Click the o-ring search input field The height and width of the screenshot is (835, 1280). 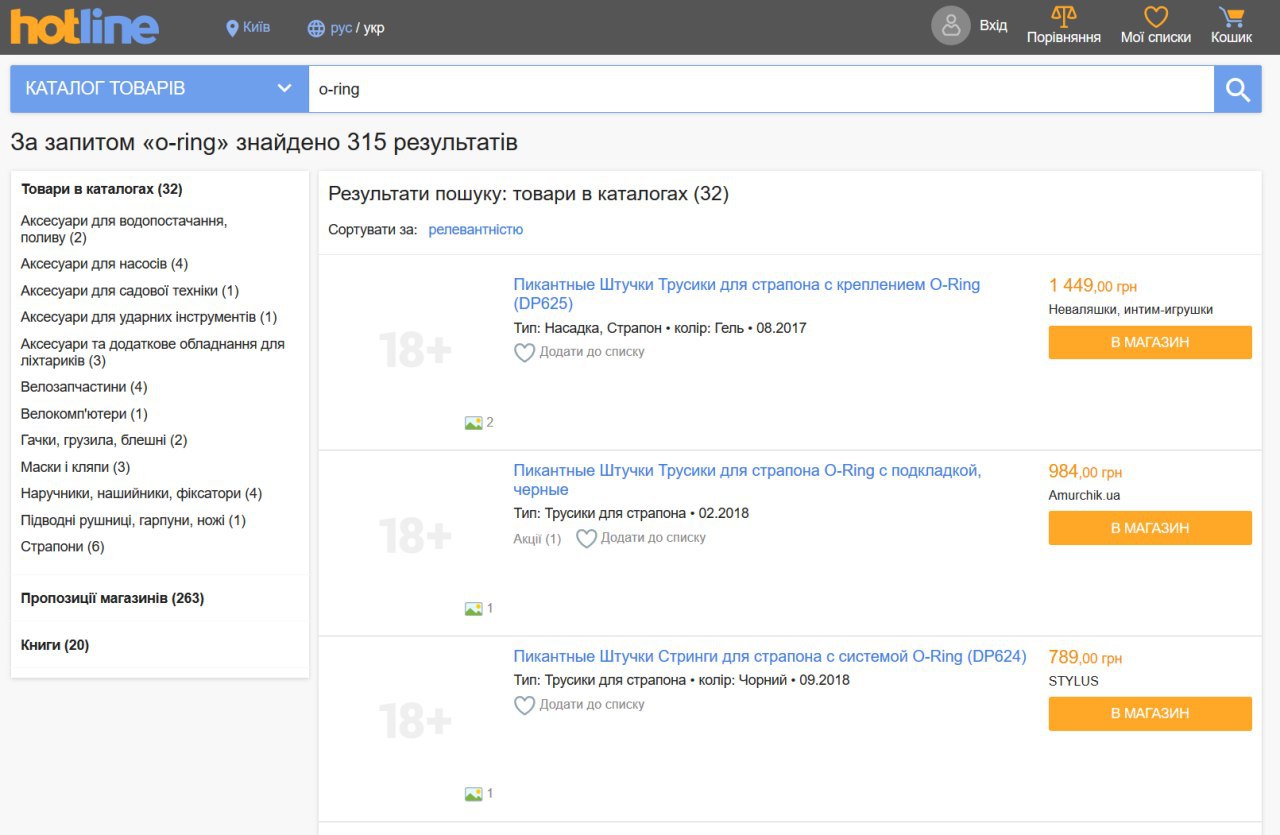point(761,89)
